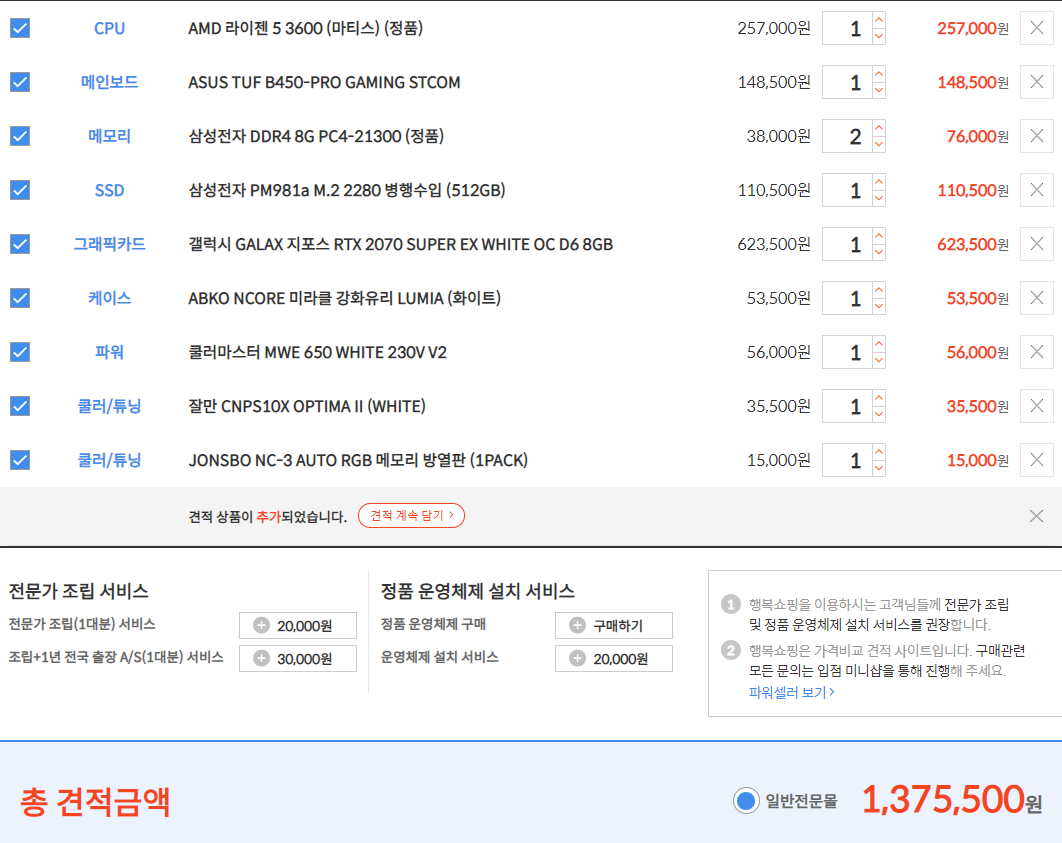Uncheck the 파워 row checkbox
1062x843 pixels.
(x=20, y=352)
